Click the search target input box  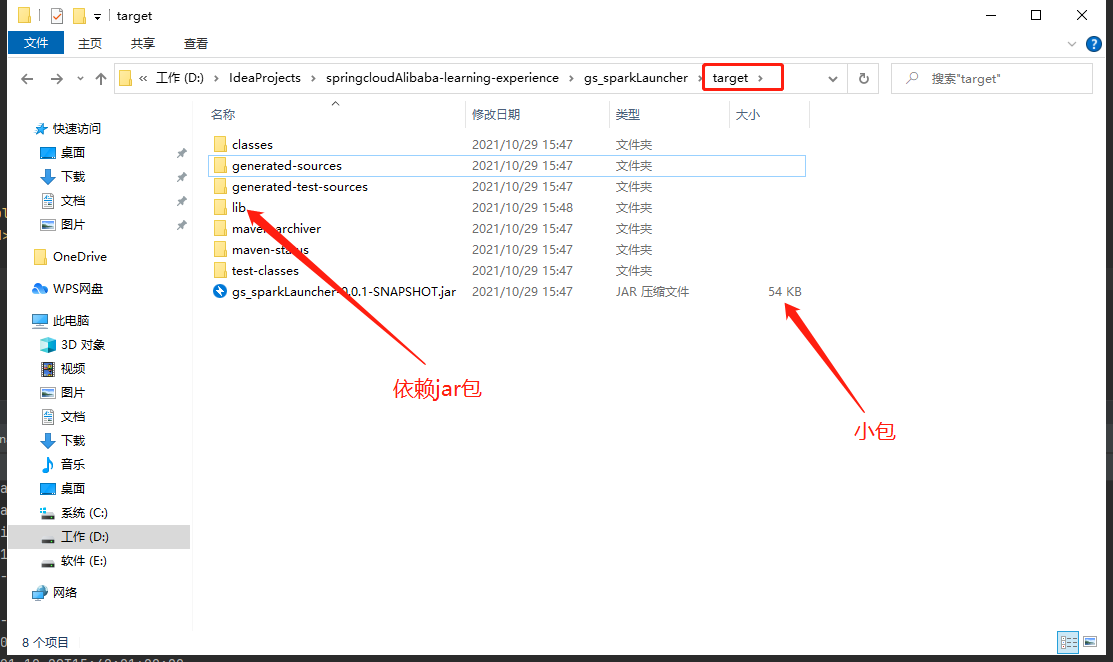pyautogui.click(x=992, y=79)
